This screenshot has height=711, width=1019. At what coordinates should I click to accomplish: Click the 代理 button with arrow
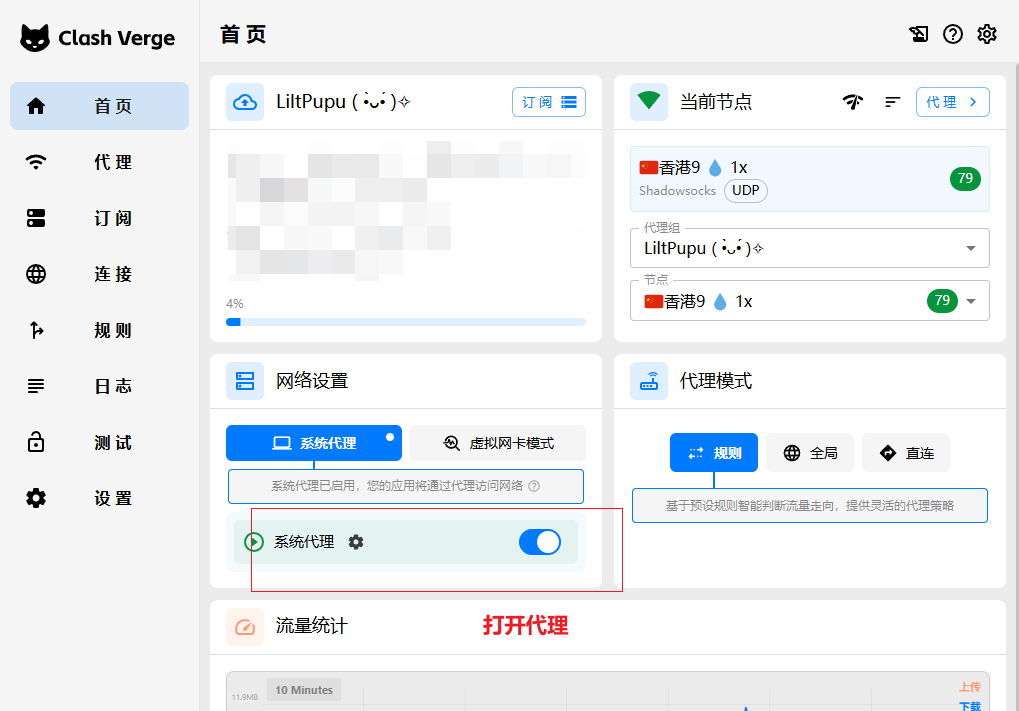(952, 102)
